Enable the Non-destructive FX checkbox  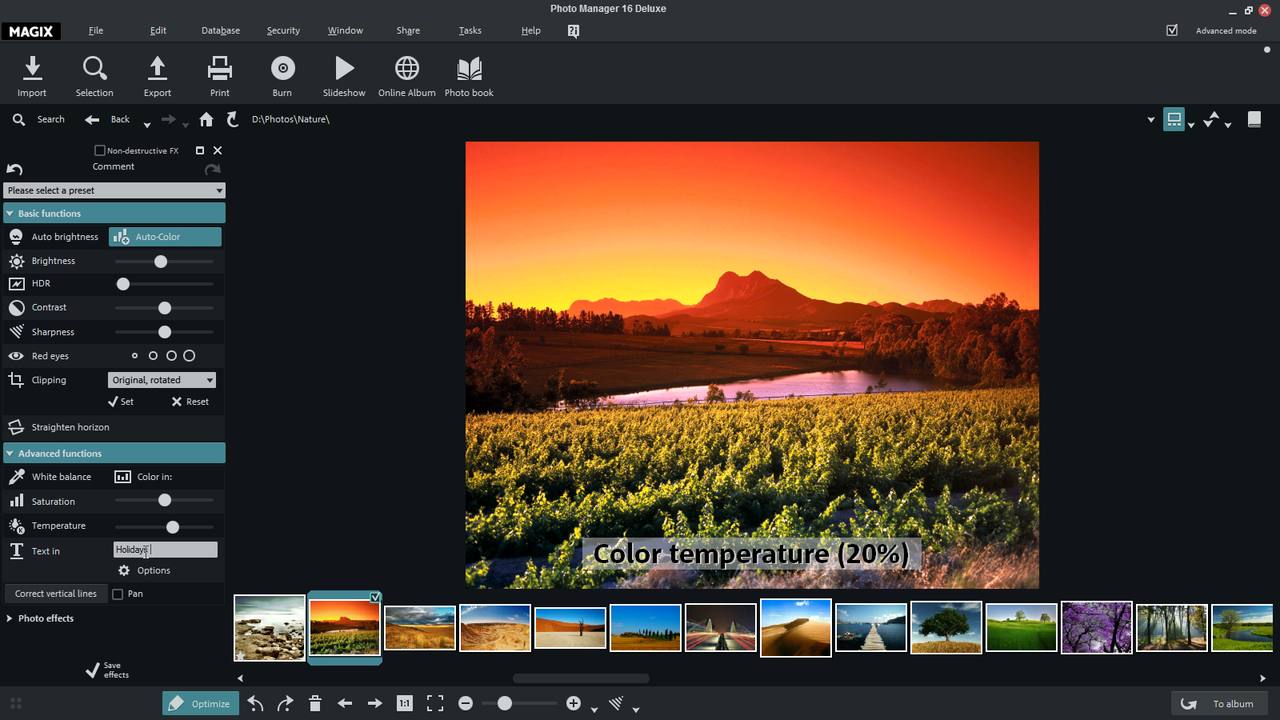98,150
